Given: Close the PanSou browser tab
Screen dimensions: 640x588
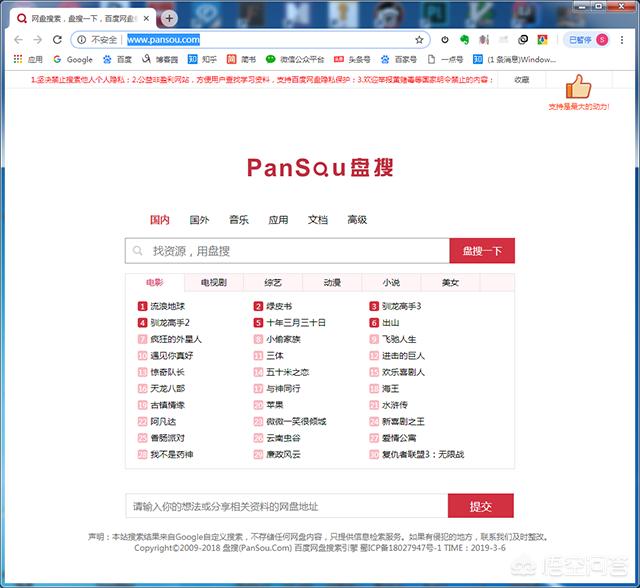Looking at the screenshot, I should [146, 18].
